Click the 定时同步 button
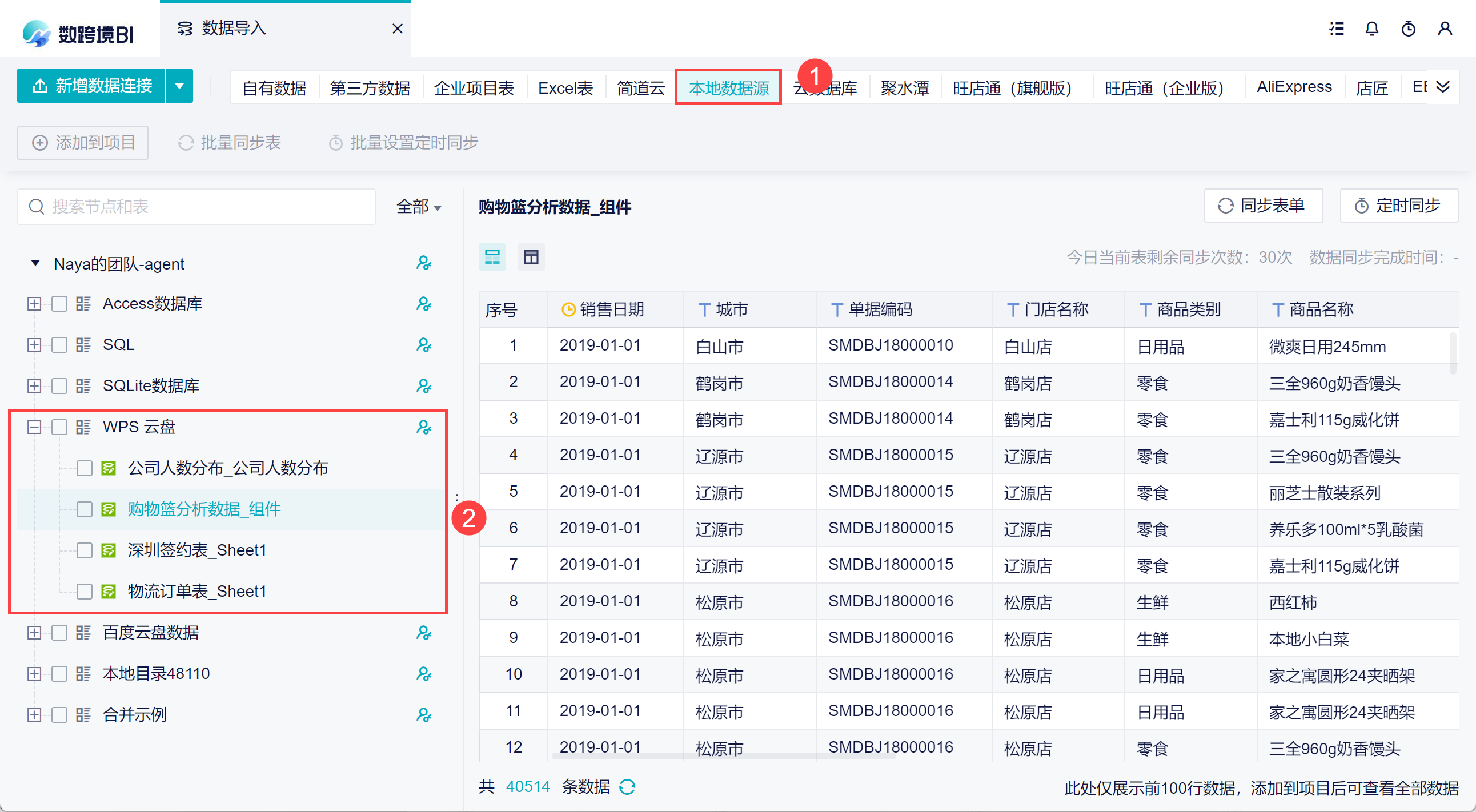Viewport: 1476px width, 812px height. click(x=1399, y=206)
